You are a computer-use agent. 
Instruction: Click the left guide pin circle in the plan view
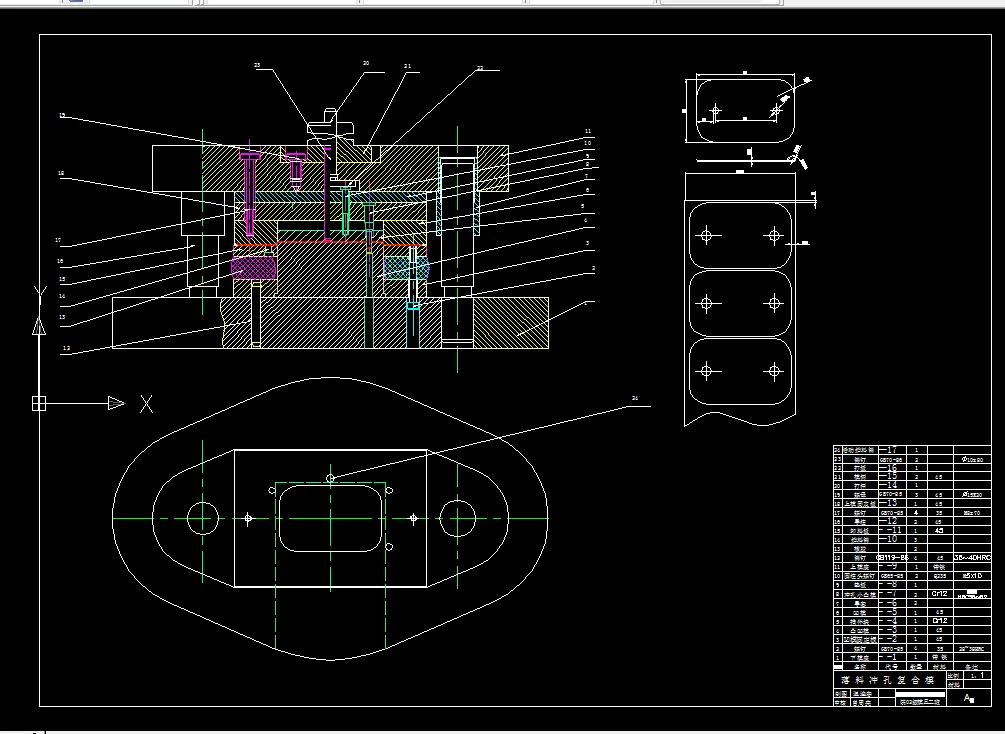click(x=203, y=518)
